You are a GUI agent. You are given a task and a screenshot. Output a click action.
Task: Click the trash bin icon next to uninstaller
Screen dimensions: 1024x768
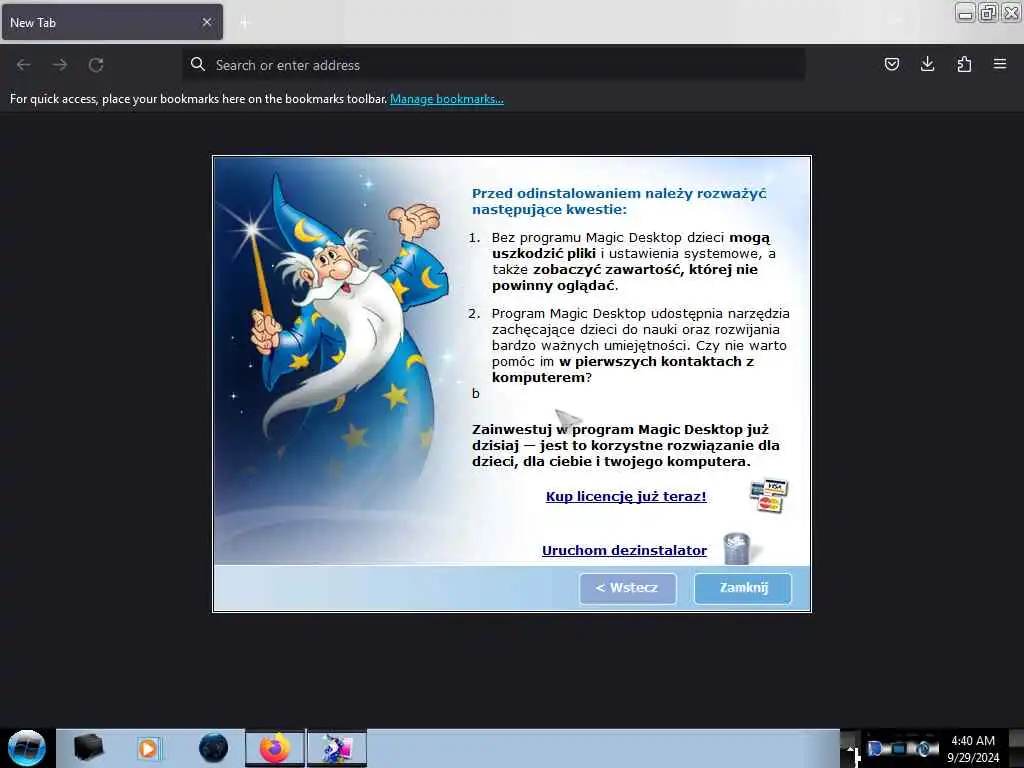point(737,549)
